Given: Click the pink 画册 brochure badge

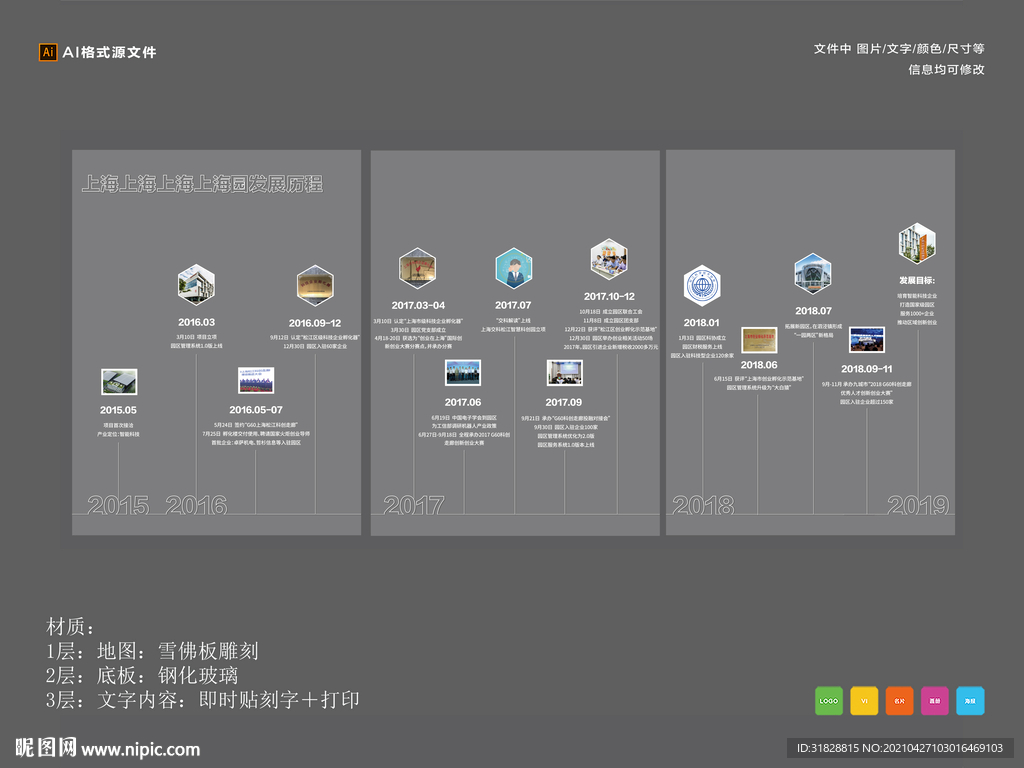Looking at the screenshot, I should pos(934,701).
